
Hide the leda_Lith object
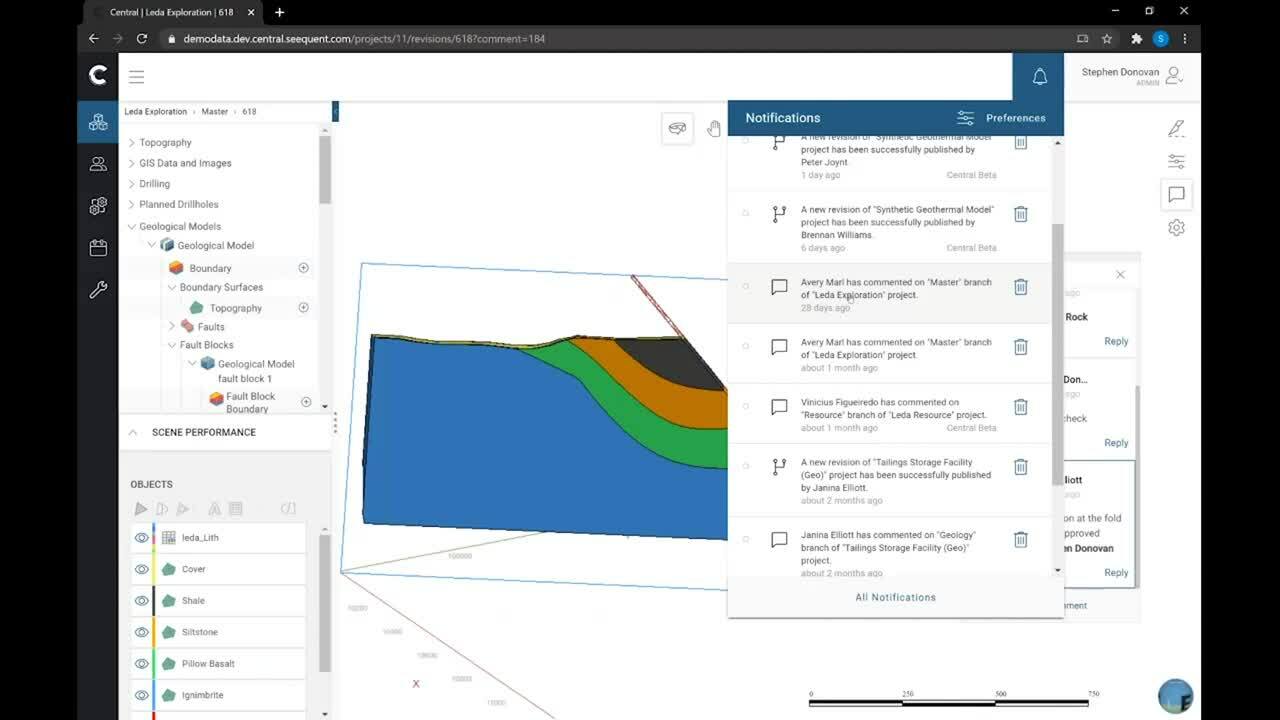142,538
